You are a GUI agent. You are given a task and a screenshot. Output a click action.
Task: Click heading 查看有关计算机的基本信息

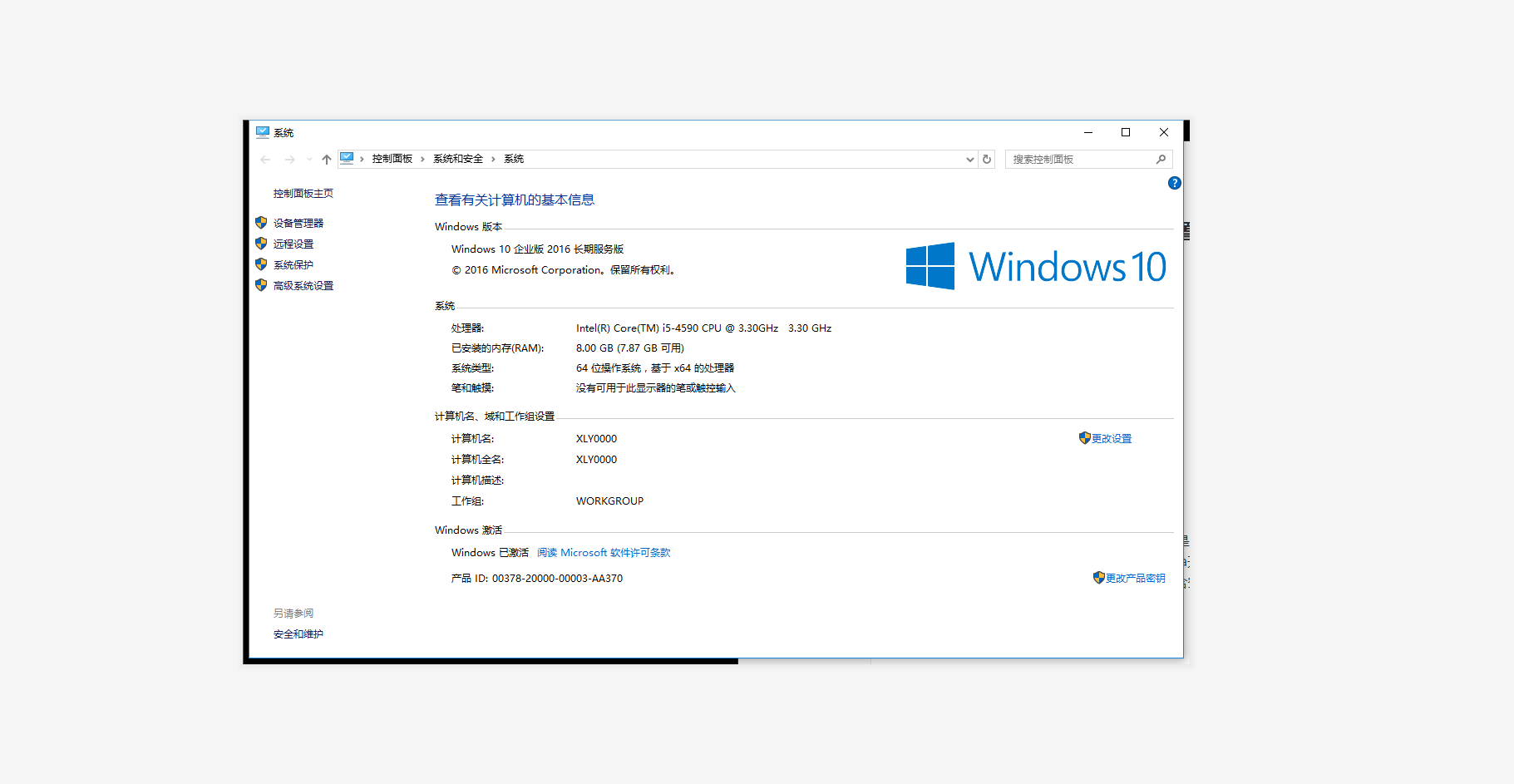(515, 200)
